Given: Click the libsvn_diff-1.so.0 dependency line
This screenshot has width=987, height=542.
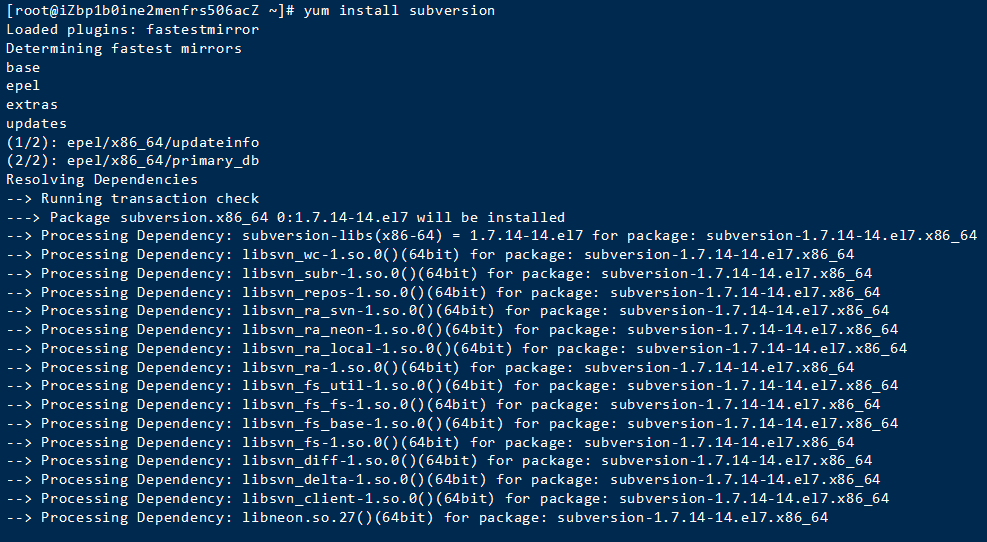Looking at the screenshot, I should click(439, 461).
